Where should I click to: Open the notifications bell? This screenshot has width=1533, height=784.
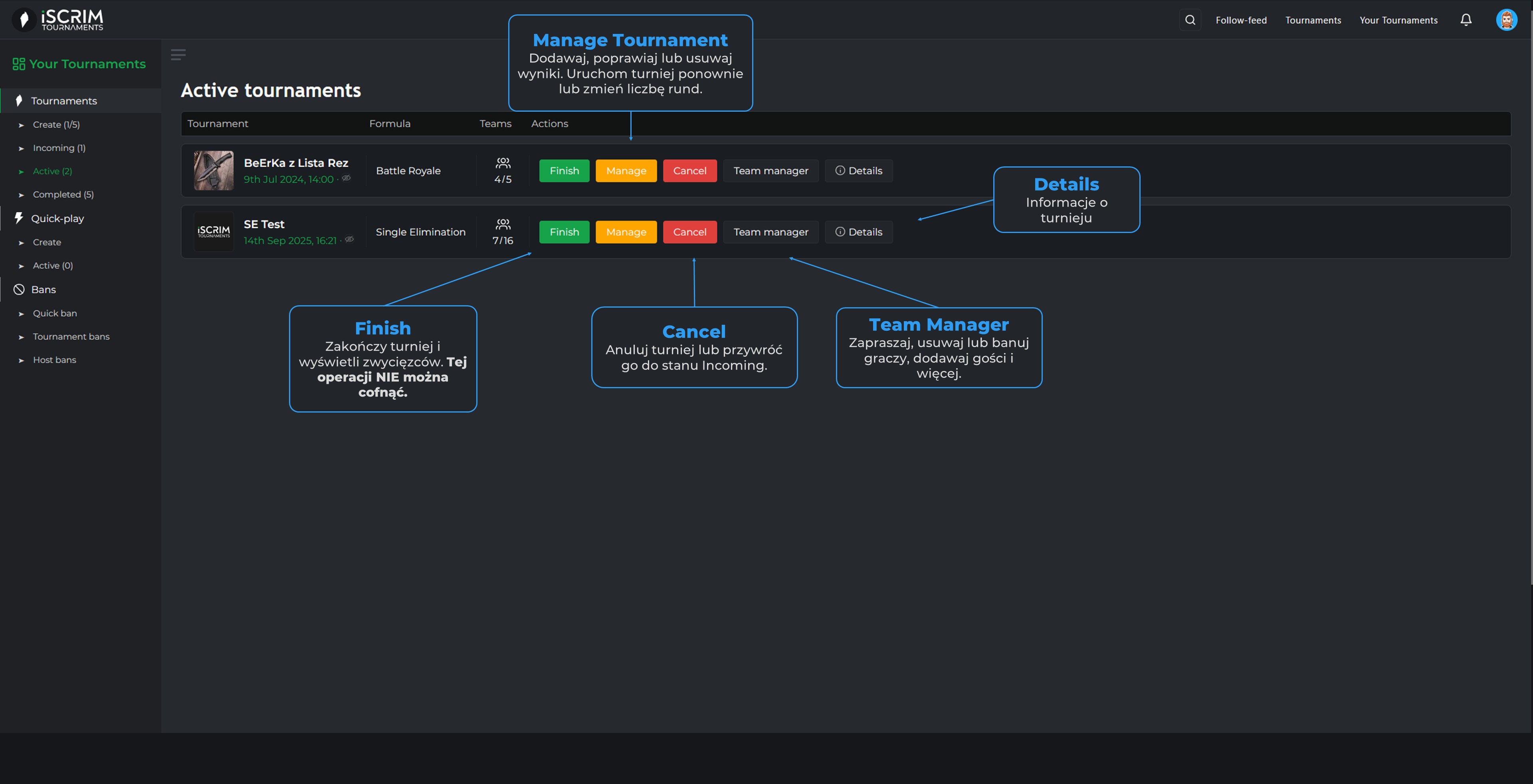tap(1466, 20)
